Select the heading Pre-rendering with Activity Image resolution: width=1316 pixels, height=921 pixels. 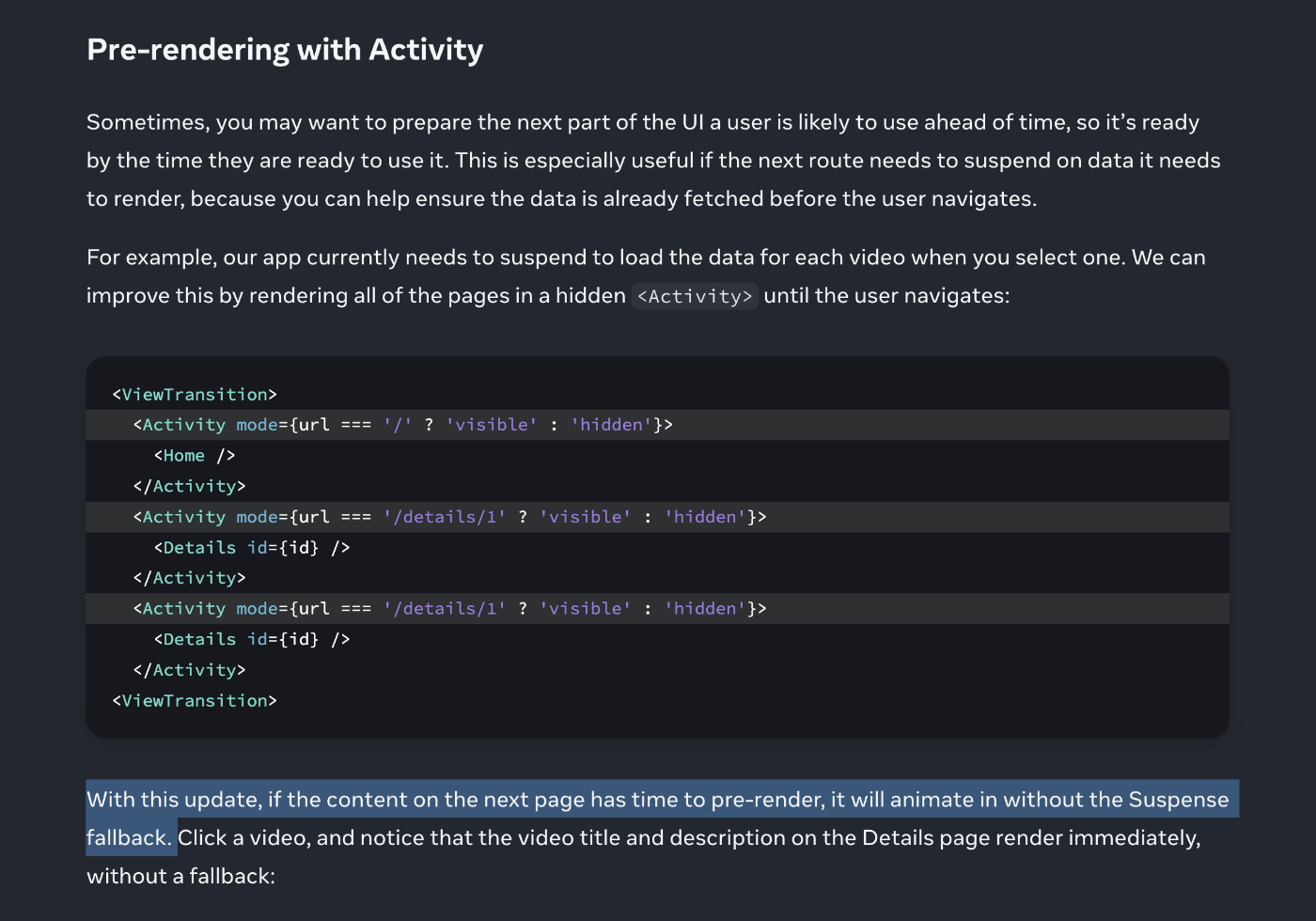[x=284, y=49]
